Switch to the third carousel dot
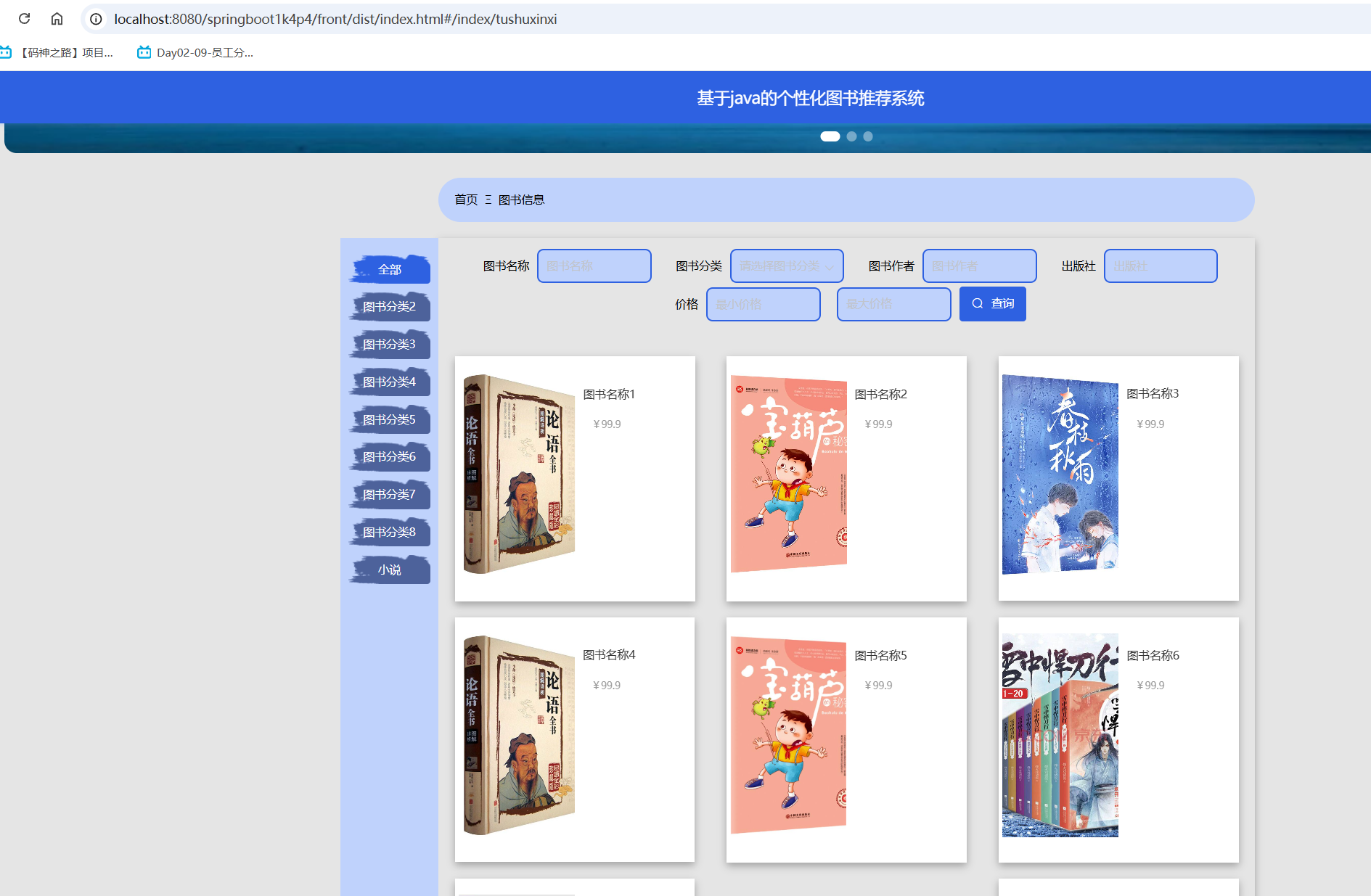1371x896 pixels. coord(867,136)
